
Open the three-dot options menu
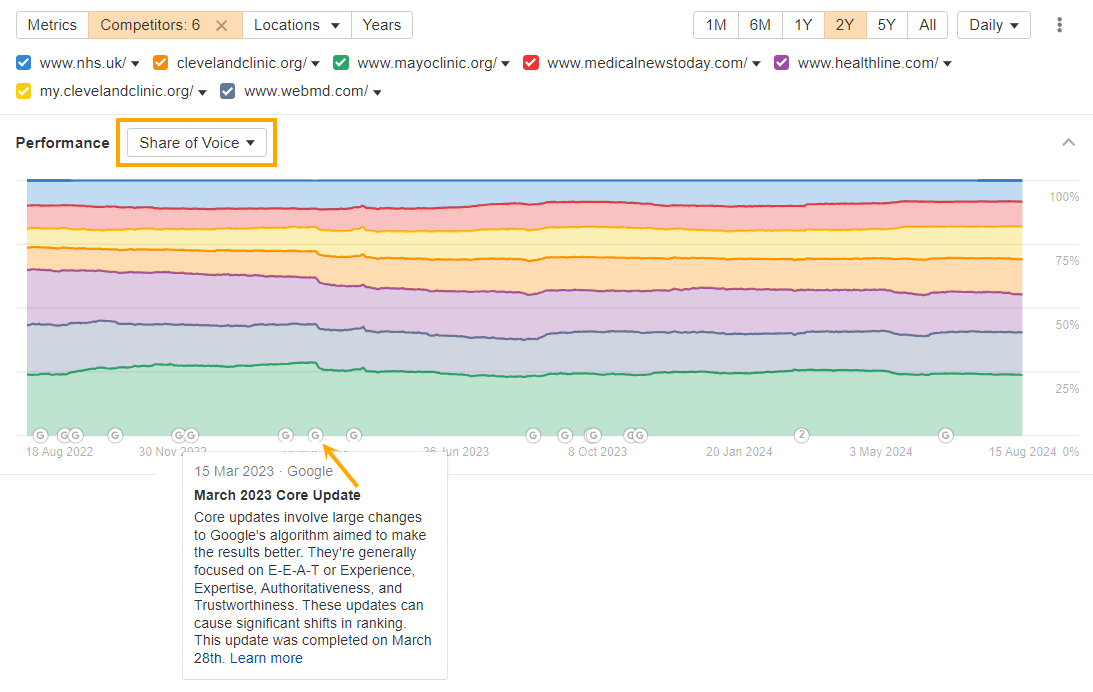tap(1059, 24)
